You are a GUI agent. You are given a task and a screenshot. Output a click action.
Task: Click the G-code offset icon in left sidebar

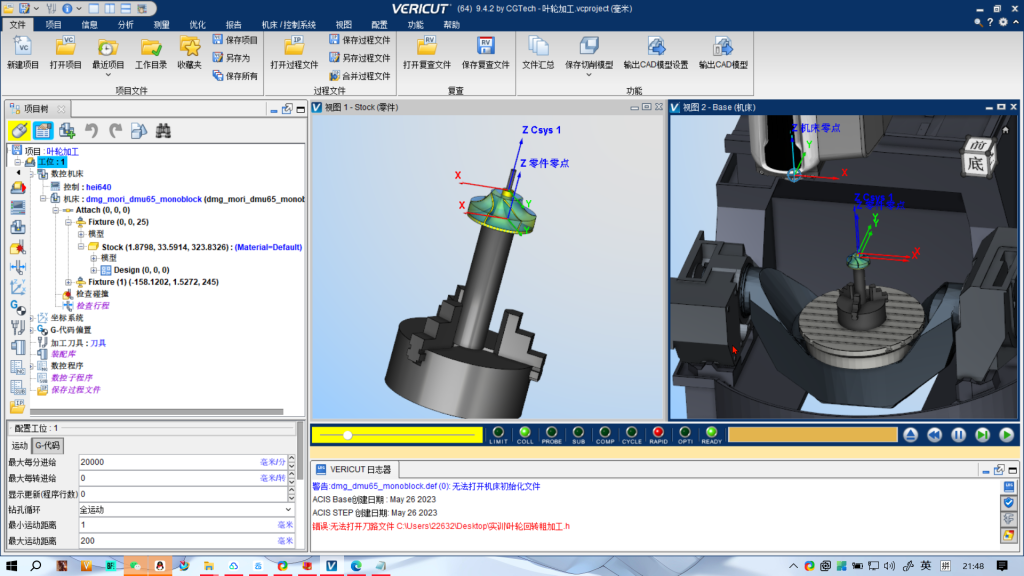(x=18, y=307)
